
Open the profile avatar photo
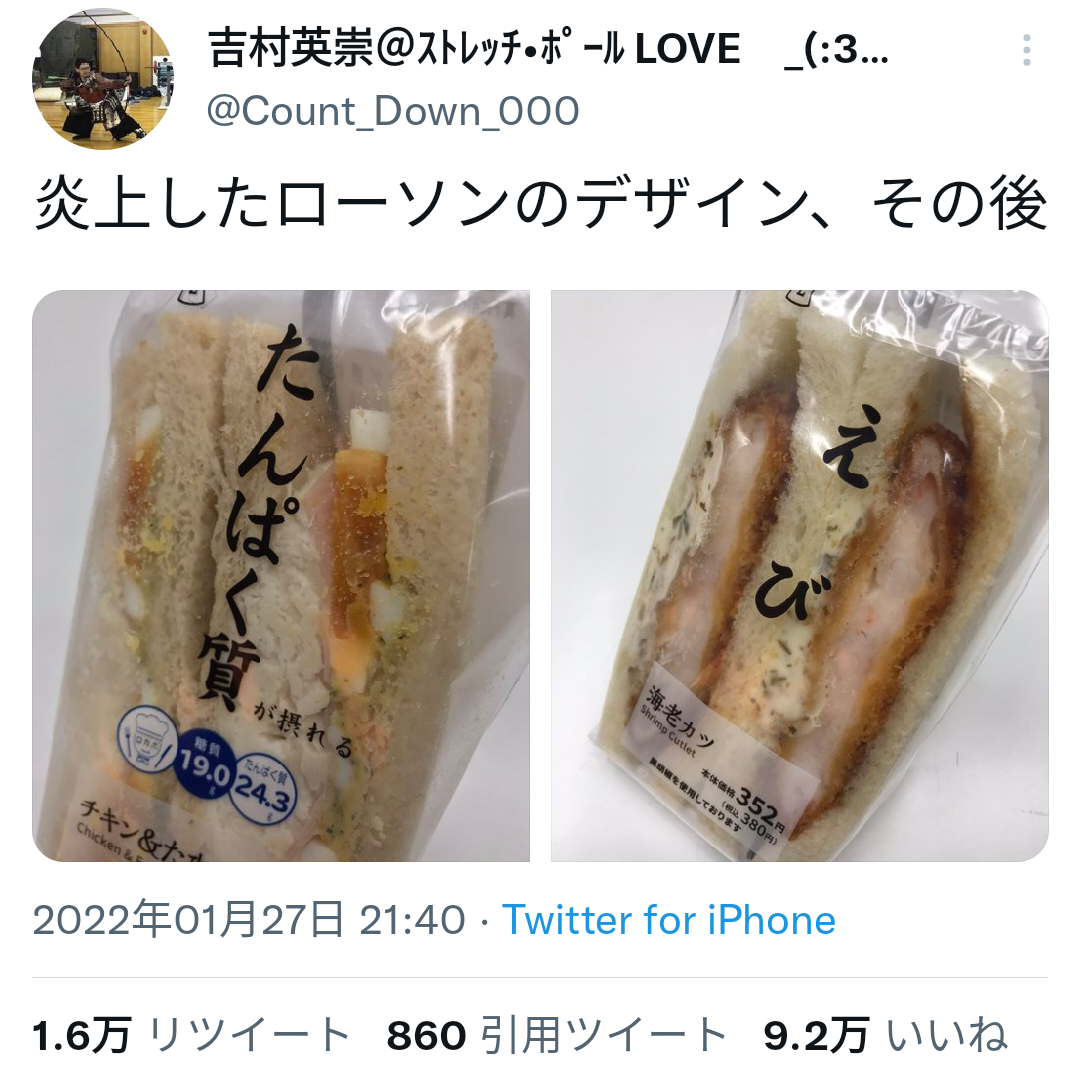[103, 79]
